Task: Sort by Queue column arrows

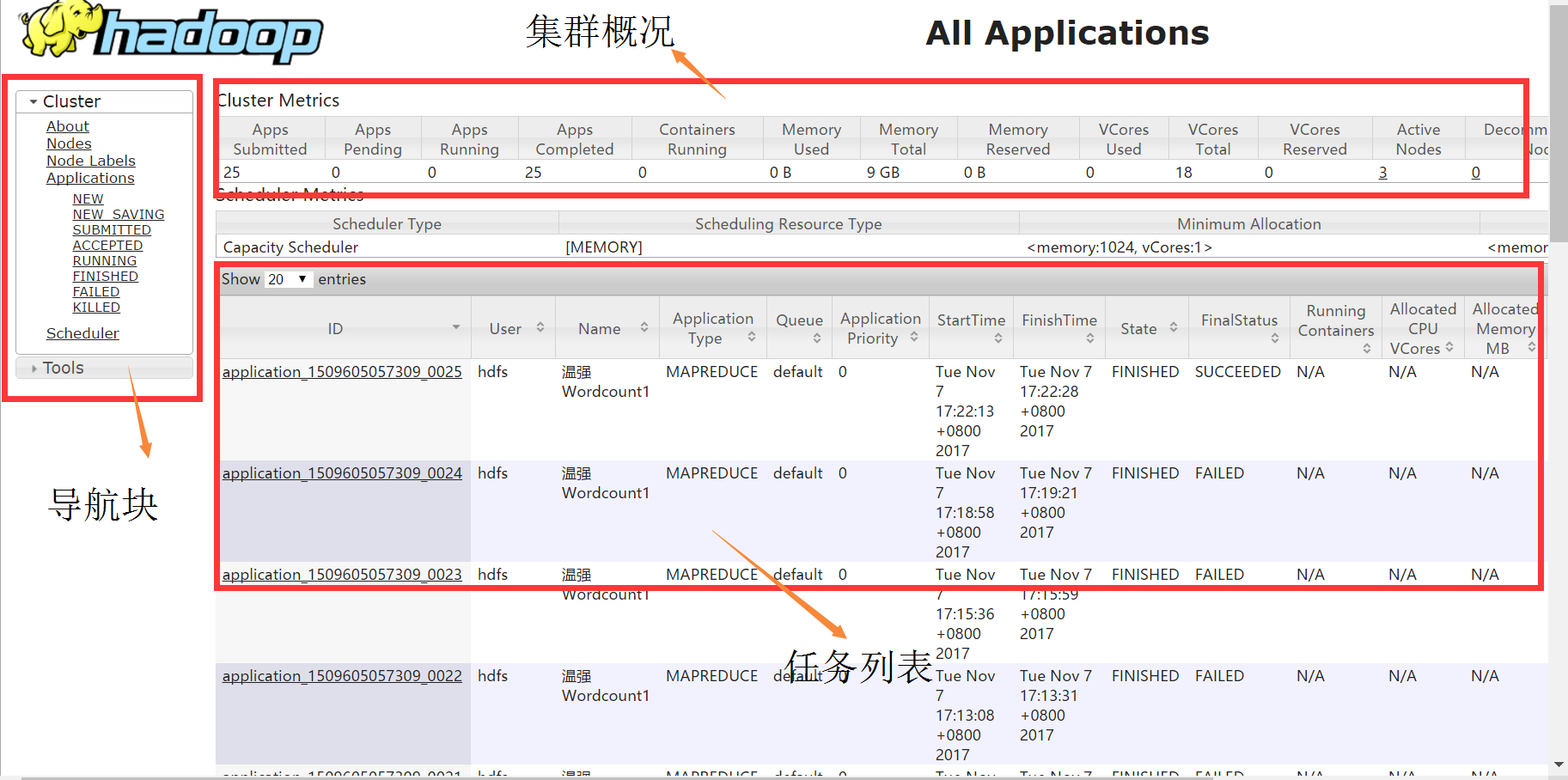Action: pyautogui.click(x=817, y=338)
